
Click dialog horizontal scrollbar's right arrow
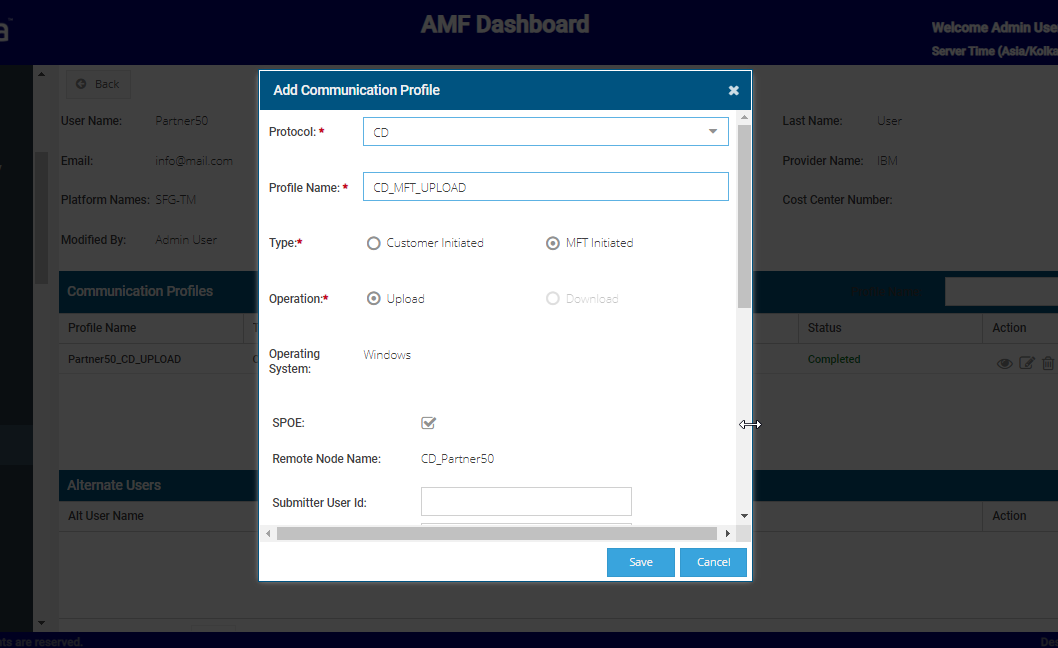click(x=727, y=534)
